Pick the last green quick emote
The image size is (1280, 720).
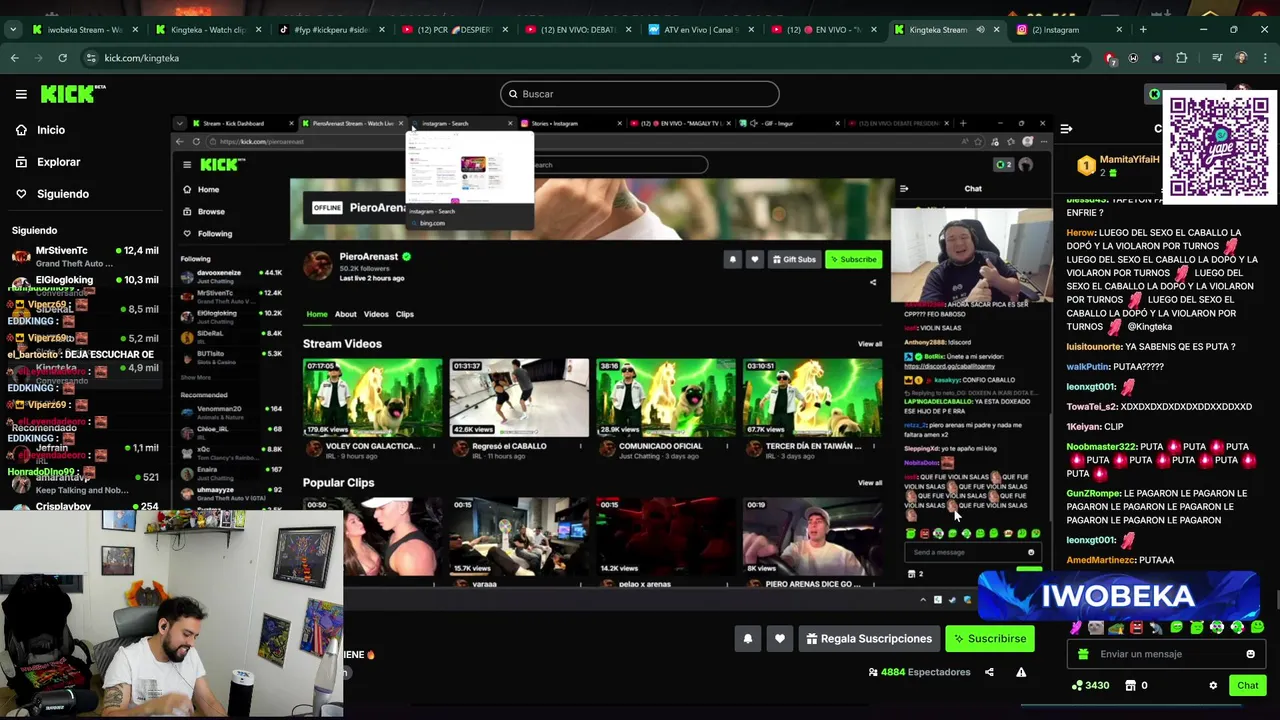pyautogui.click(x=1257, y=628)
